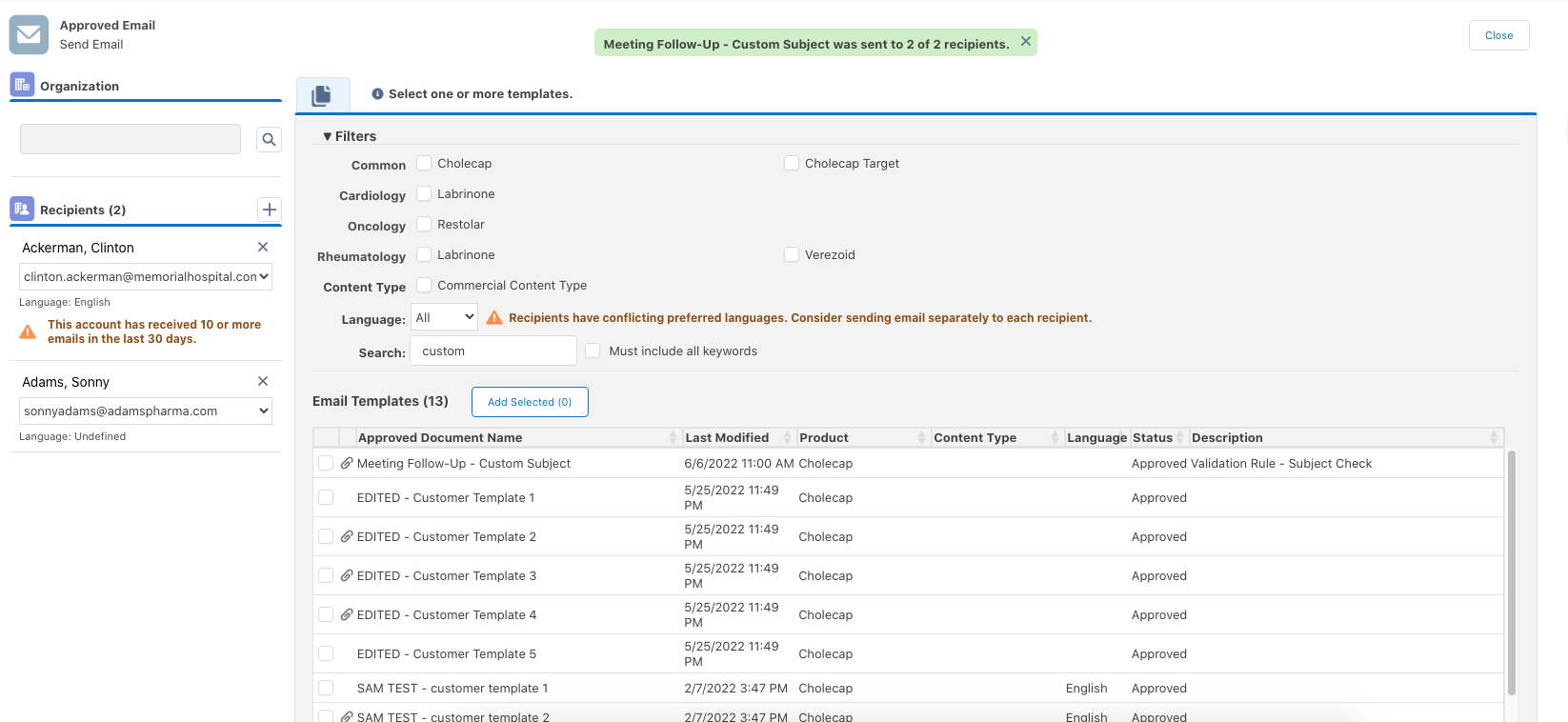
Task: Toggle Must include all keywords
Action: (593, 351)
